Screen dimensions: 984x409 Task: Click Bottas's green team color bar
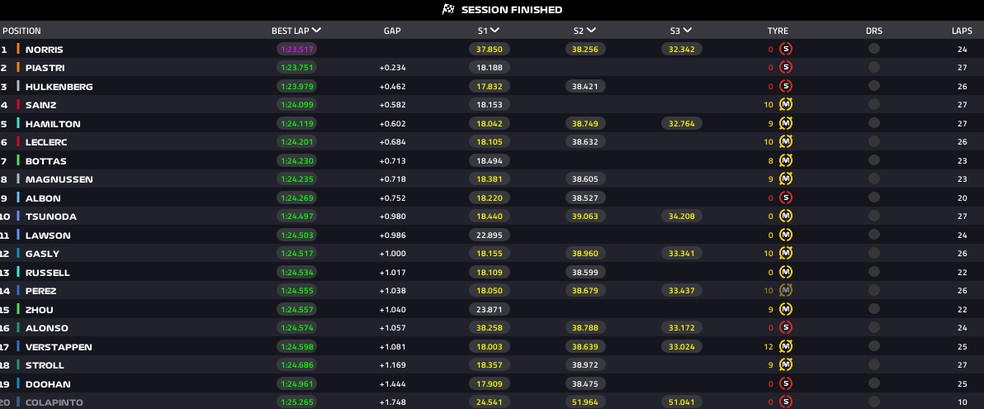coord(18,161)
